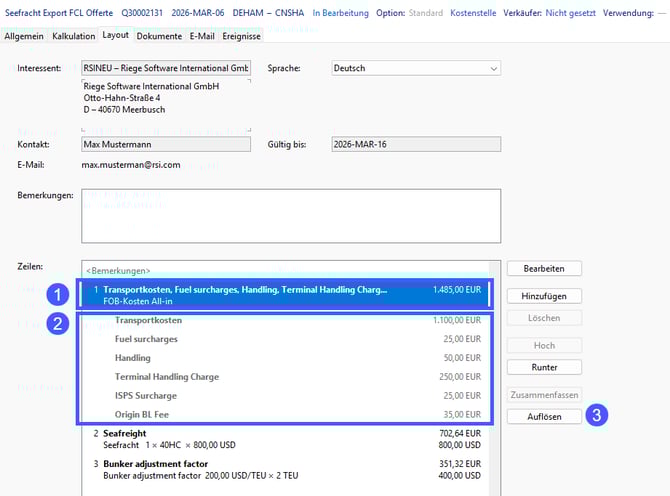Click the Terminal Handling Charge sub-item
The width and height of the screenshot is (670, 496).
click(x=167, y=377)
